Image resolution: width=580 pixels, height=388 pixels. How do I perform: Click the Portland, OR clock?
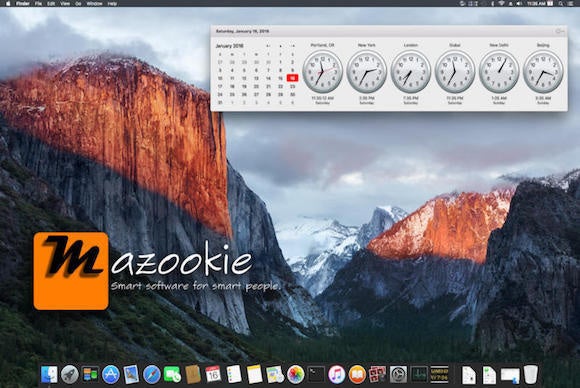coord(323,72)
